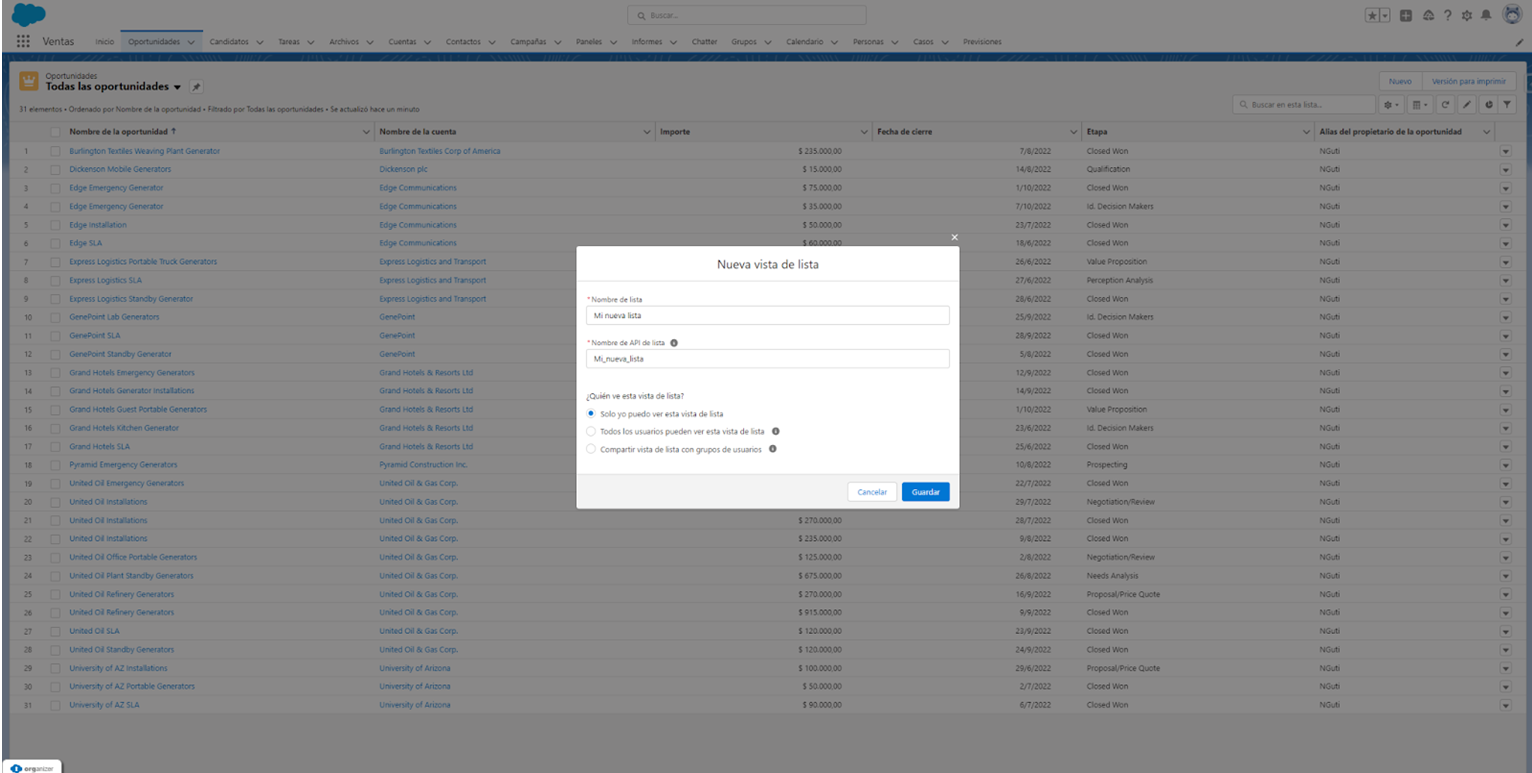The image size is (1532, 773).
Task: Open the display-as table dropdown
Action: pyautogui.click(x=1420, y=104)
